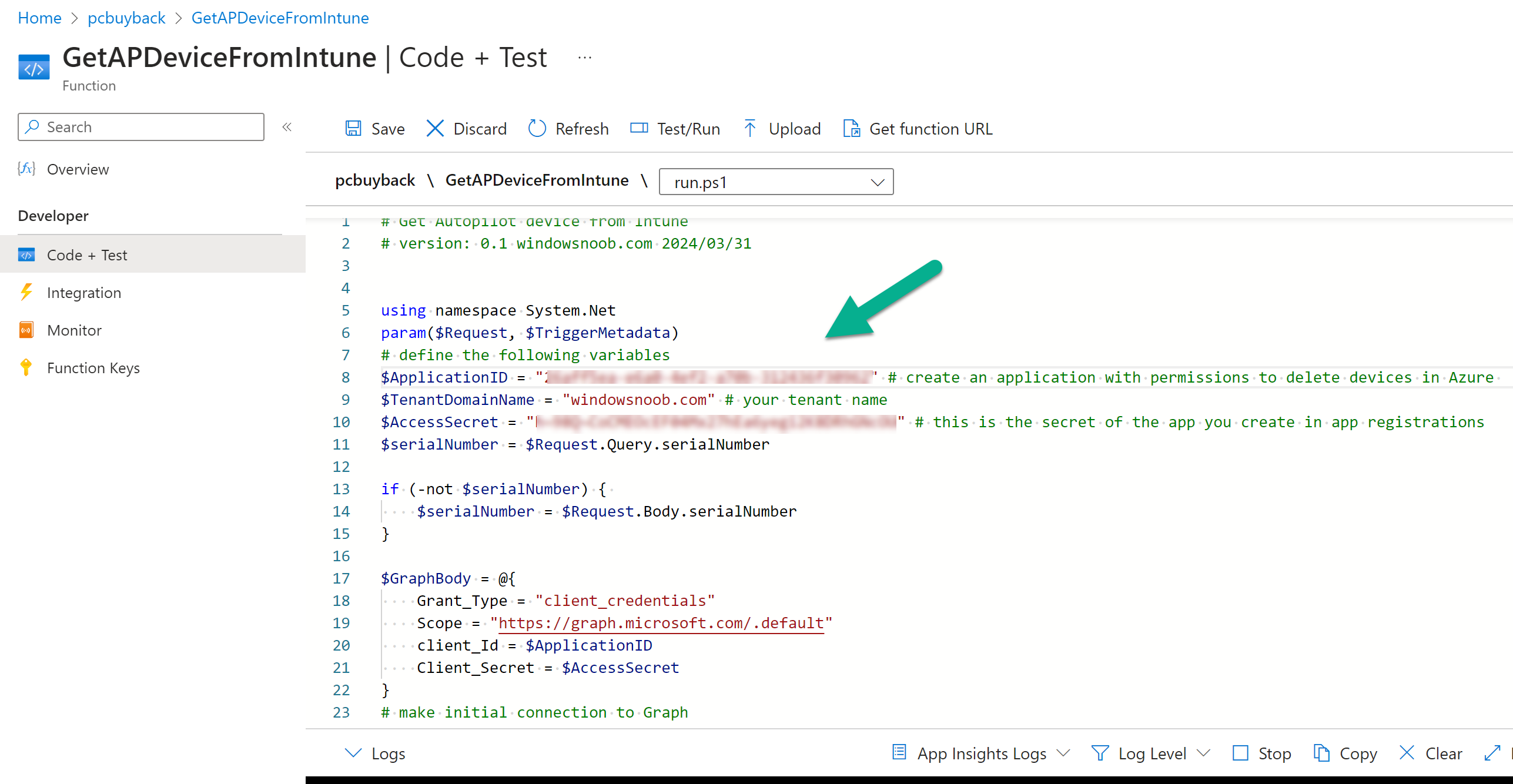Open the Integration menu item
The width and height of the screenshot is (1513, 784).
[x=84, y=293]
